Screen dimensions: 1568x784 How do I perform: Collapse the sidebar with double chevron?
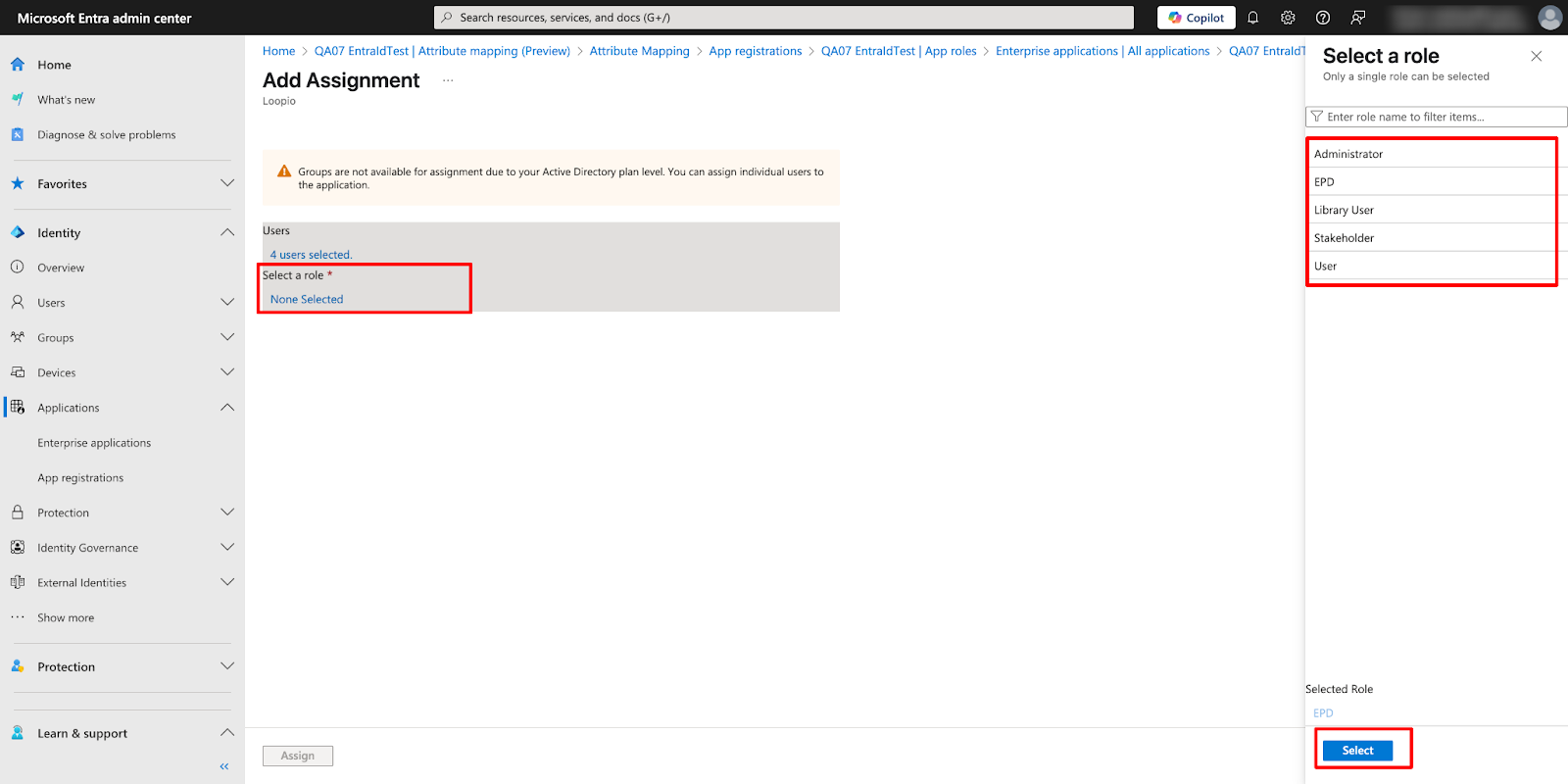tap(224, 766)
